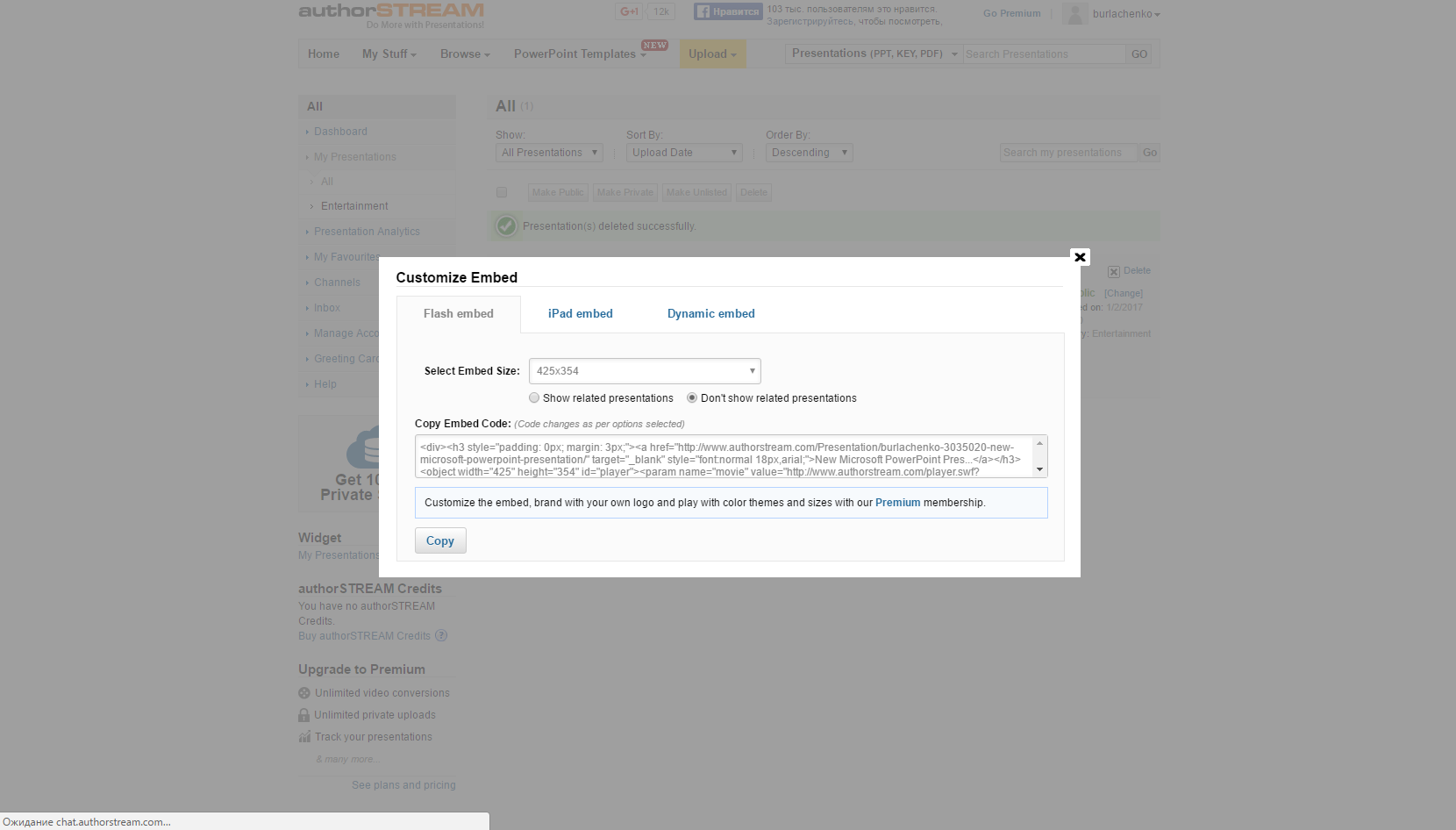Click the Google +1 icon
This screenshot has height=830, width=1456.
click(629, 11)
